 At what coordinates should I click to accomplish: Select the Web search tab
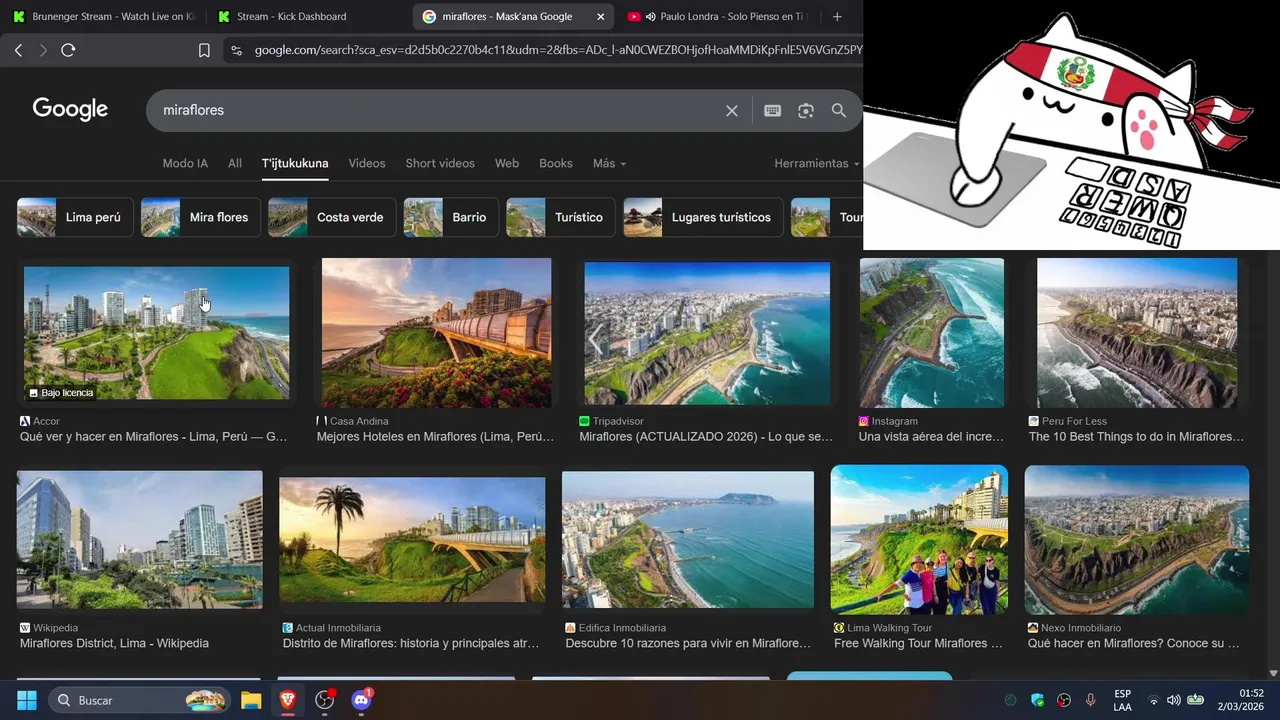(x=507, y=163)
